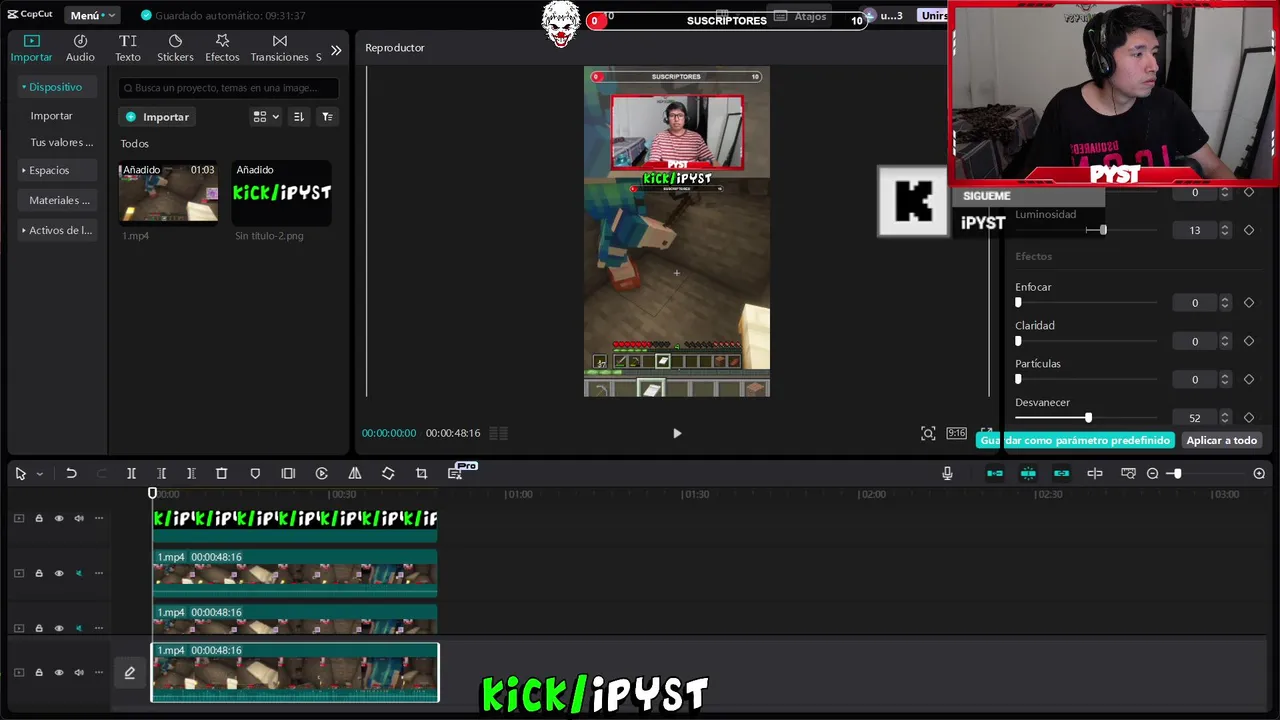The height and width of the screenshot is (720, 1280).
Task: Play the video in the Reproductor
Action: pyautogui.click(x=677, y=433)
